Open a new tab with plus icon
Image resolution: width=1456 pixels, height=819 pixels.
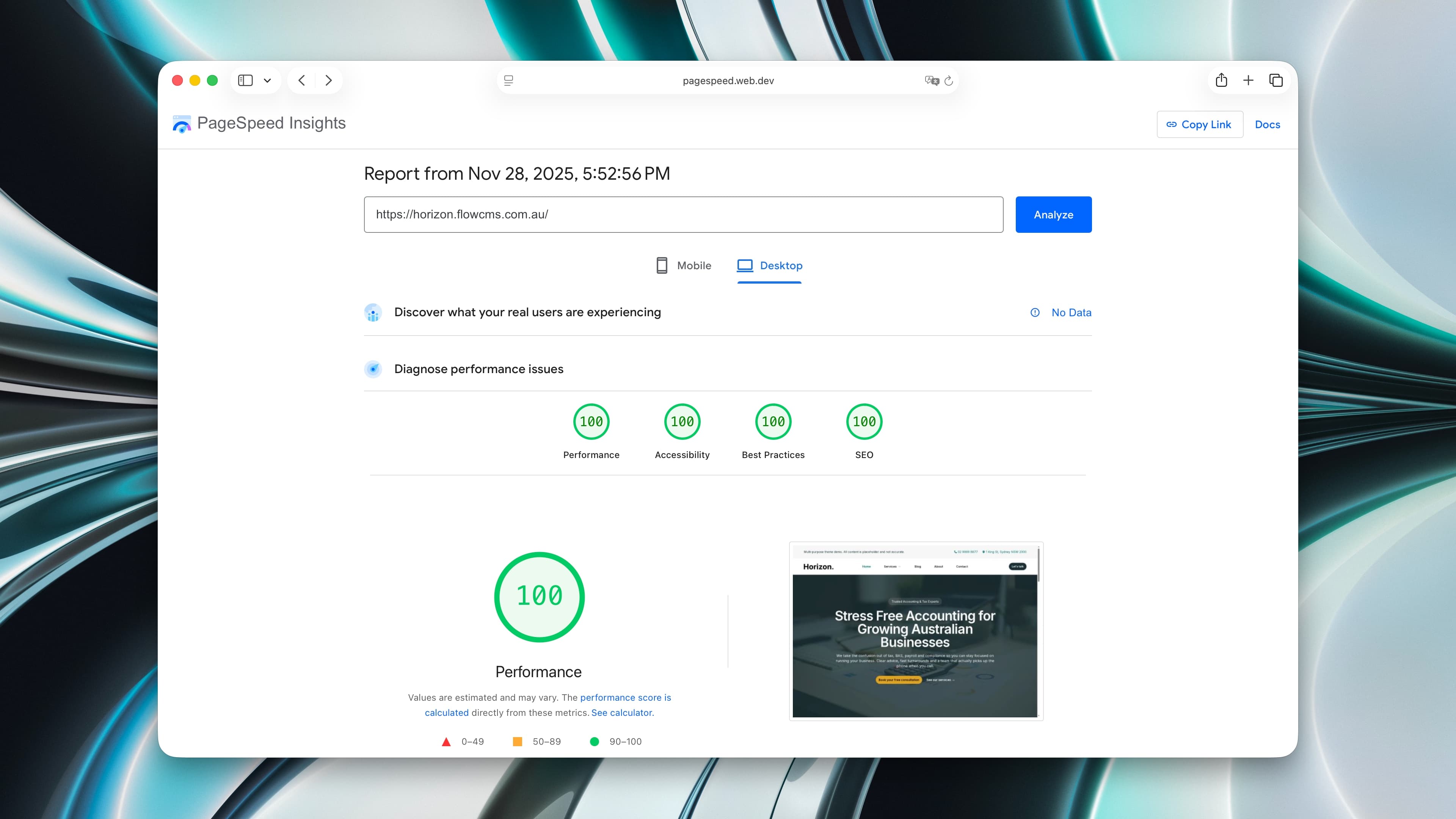[x=1249, y=80]
